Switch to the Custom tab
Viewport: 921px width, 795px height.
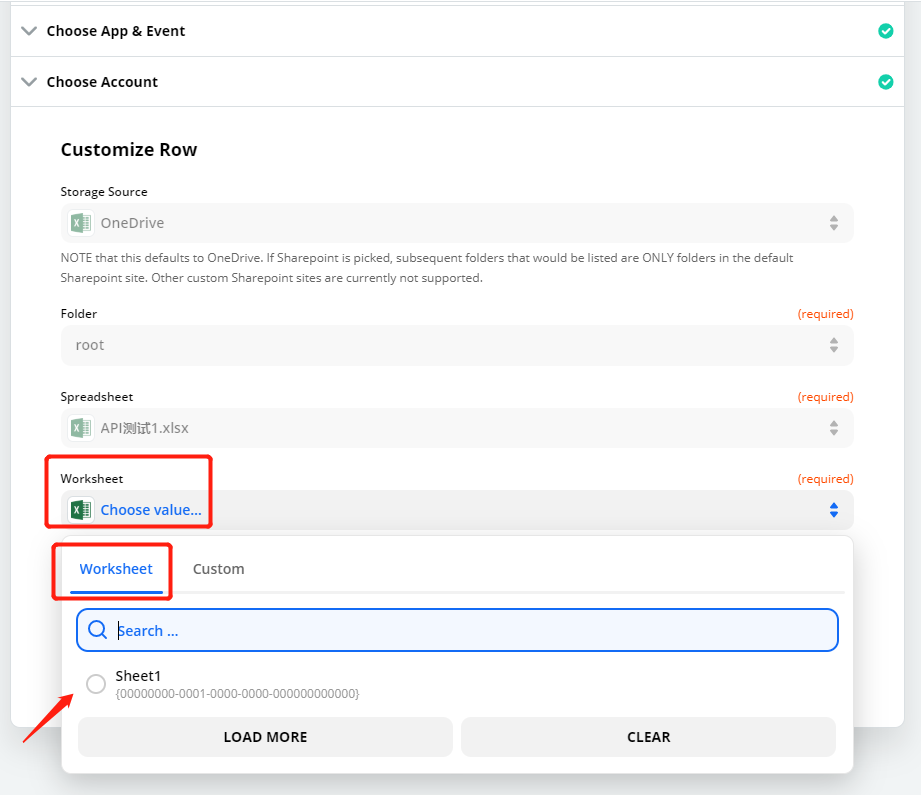click(219, 569)
